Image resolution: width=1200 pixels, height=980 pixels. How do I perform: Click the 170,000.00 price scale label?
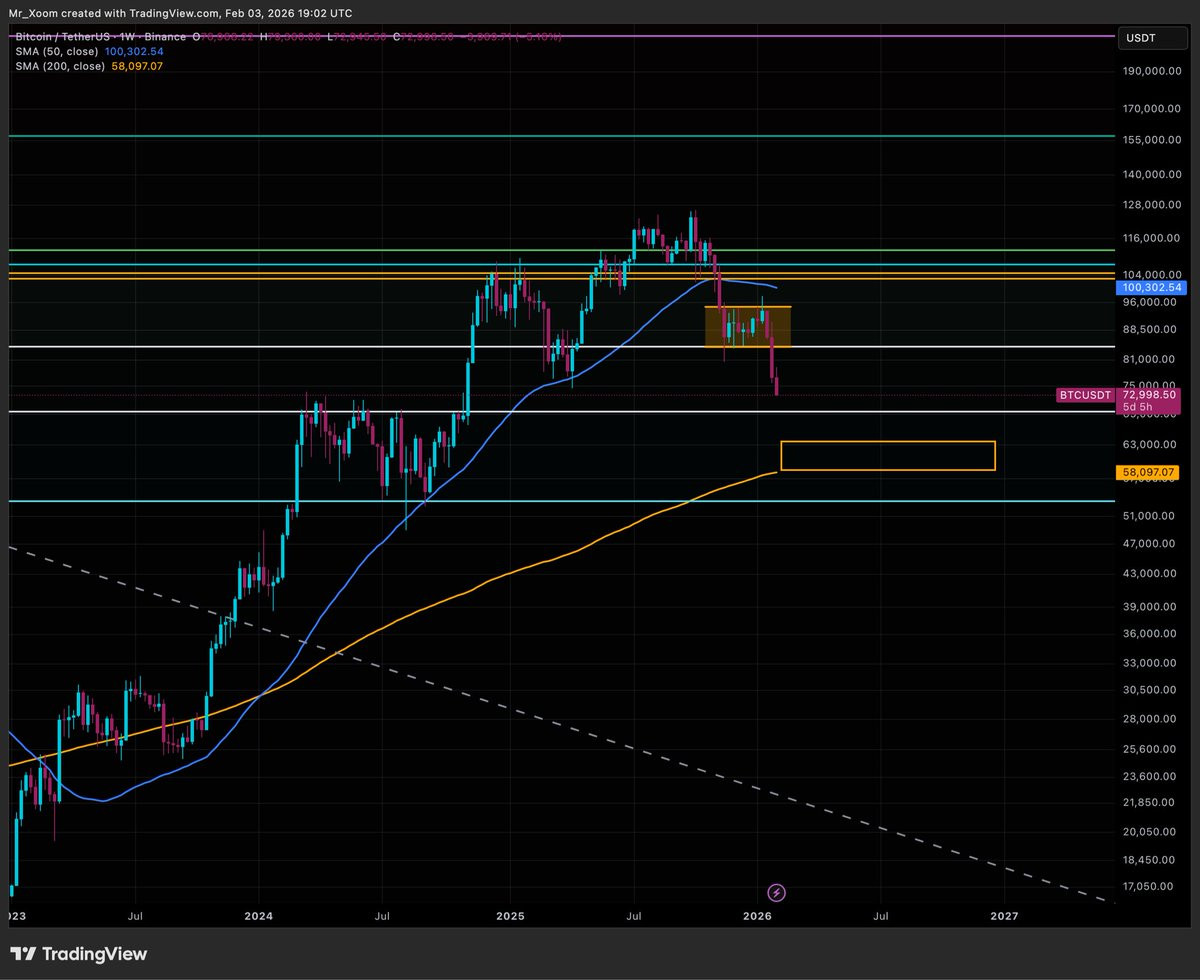[1151, 108]
